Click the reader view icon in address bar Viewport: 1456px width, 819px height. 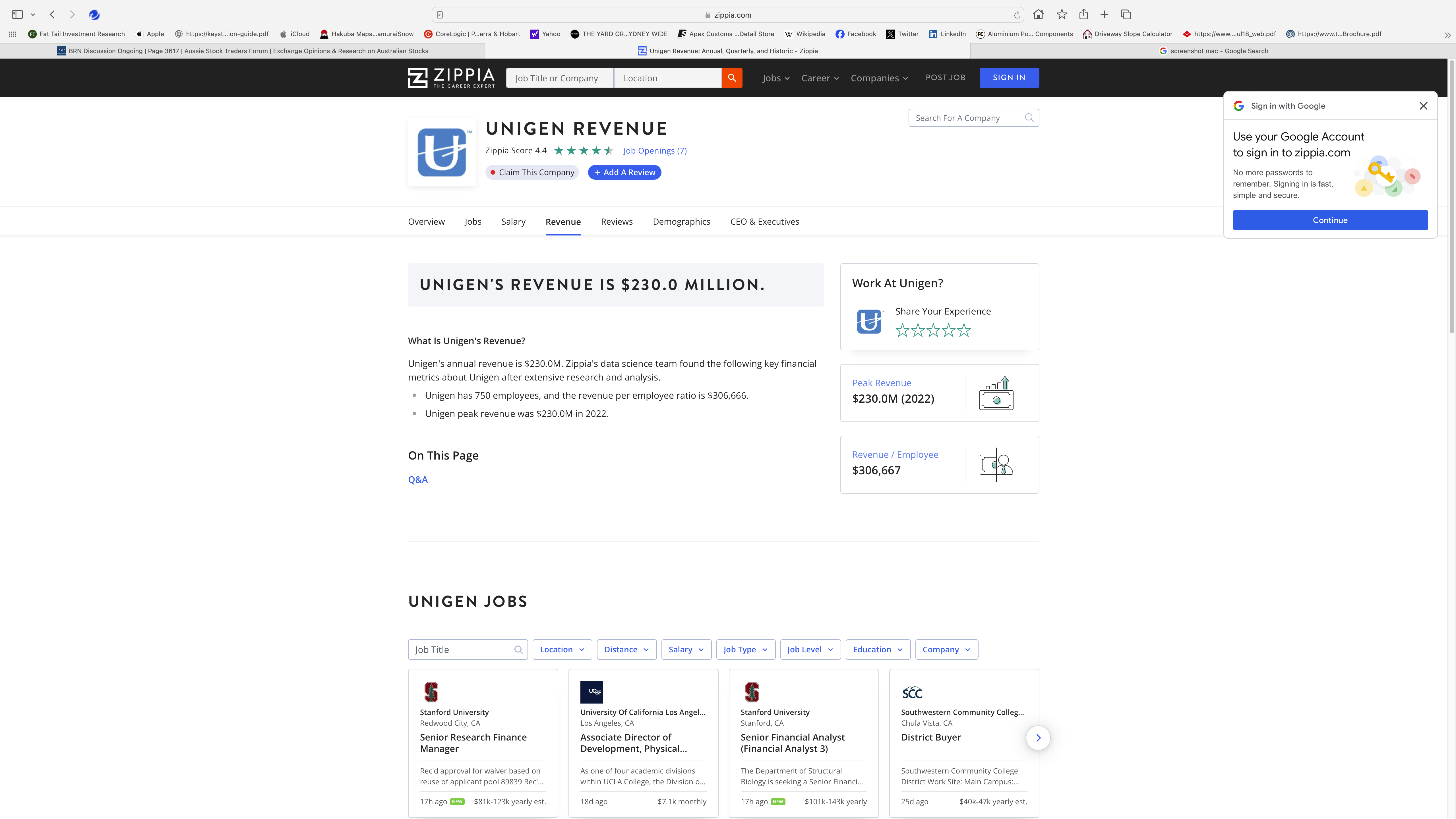tap(440, 15)
